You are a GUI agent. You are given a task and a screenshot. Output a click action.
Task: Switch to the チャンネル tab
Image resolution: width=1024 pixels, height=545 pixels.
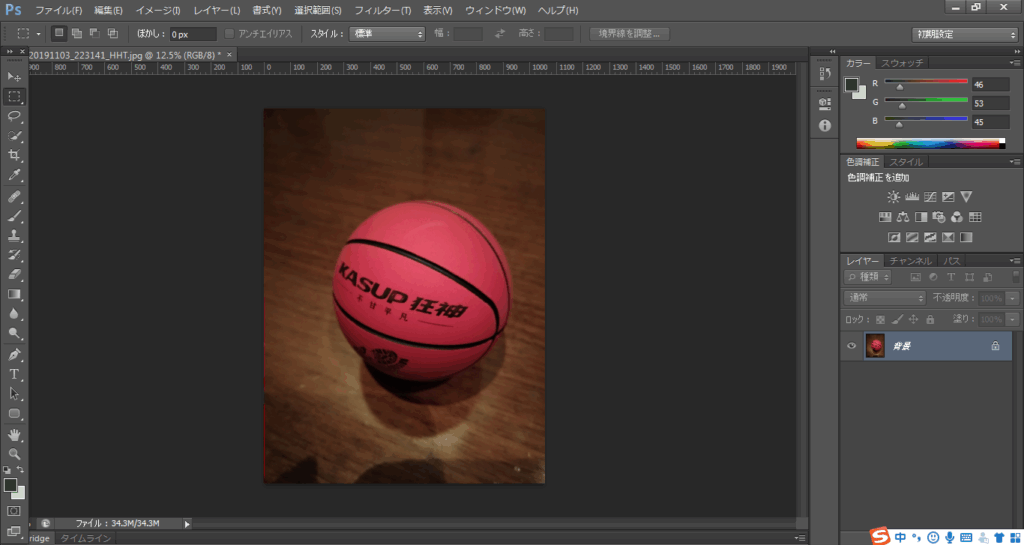pyautogui.click(x=910, y=261)
